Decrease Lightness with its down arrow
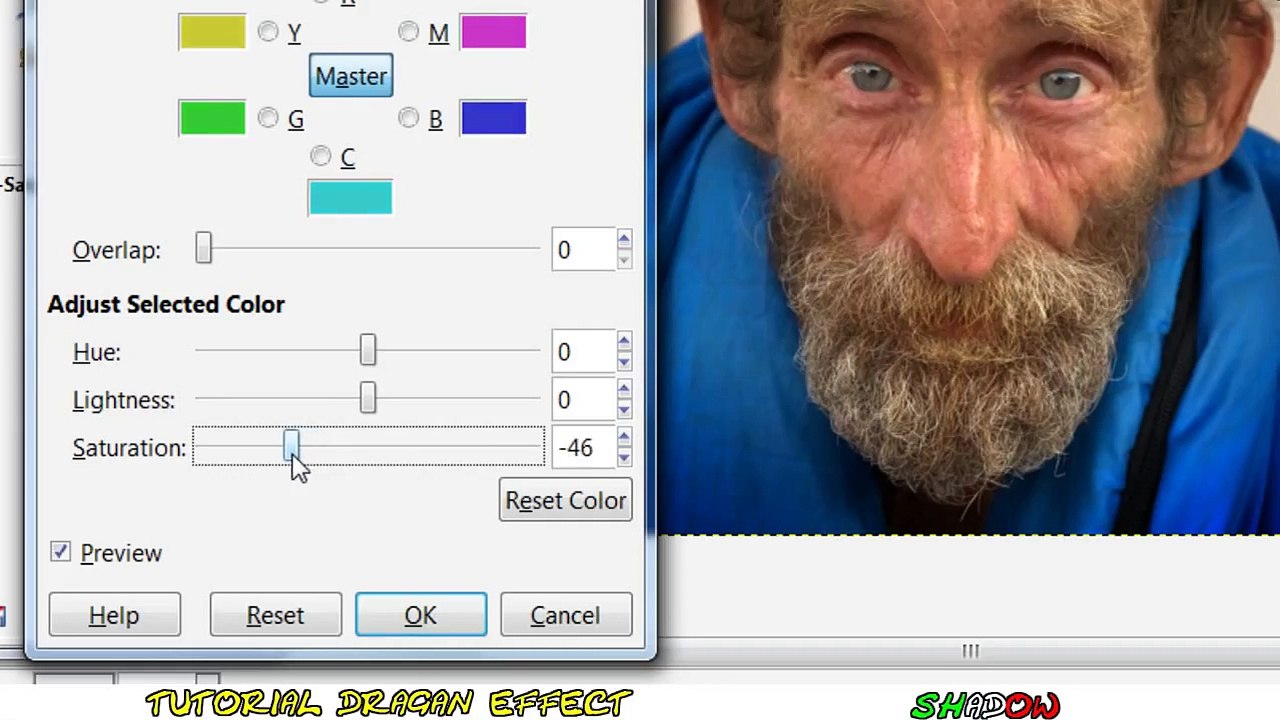The width and height of the screenshot is (1280, 720). coord(624,410)
